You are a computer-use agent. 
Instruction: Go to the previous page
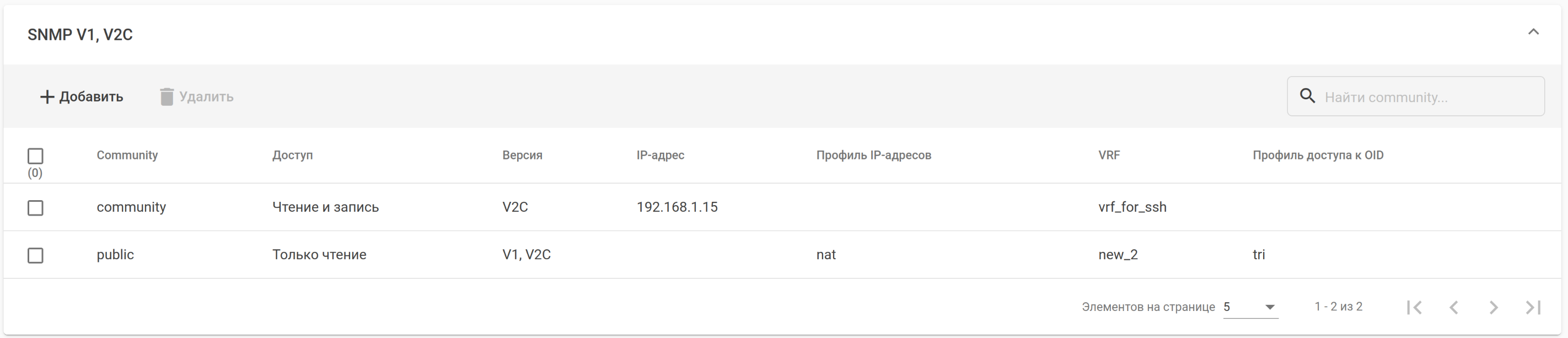click(1453, 308)
